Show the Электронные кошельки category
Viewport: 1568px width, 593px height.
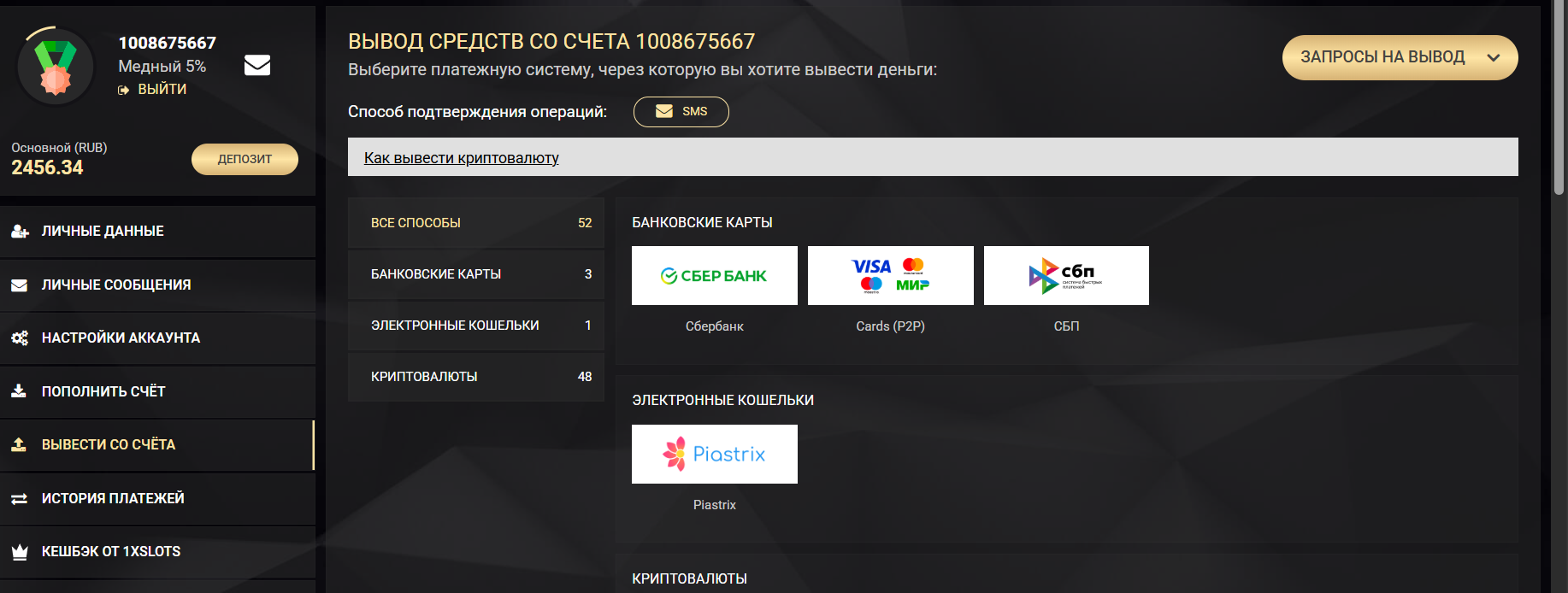pyautogui.click(x=475, y=326)
